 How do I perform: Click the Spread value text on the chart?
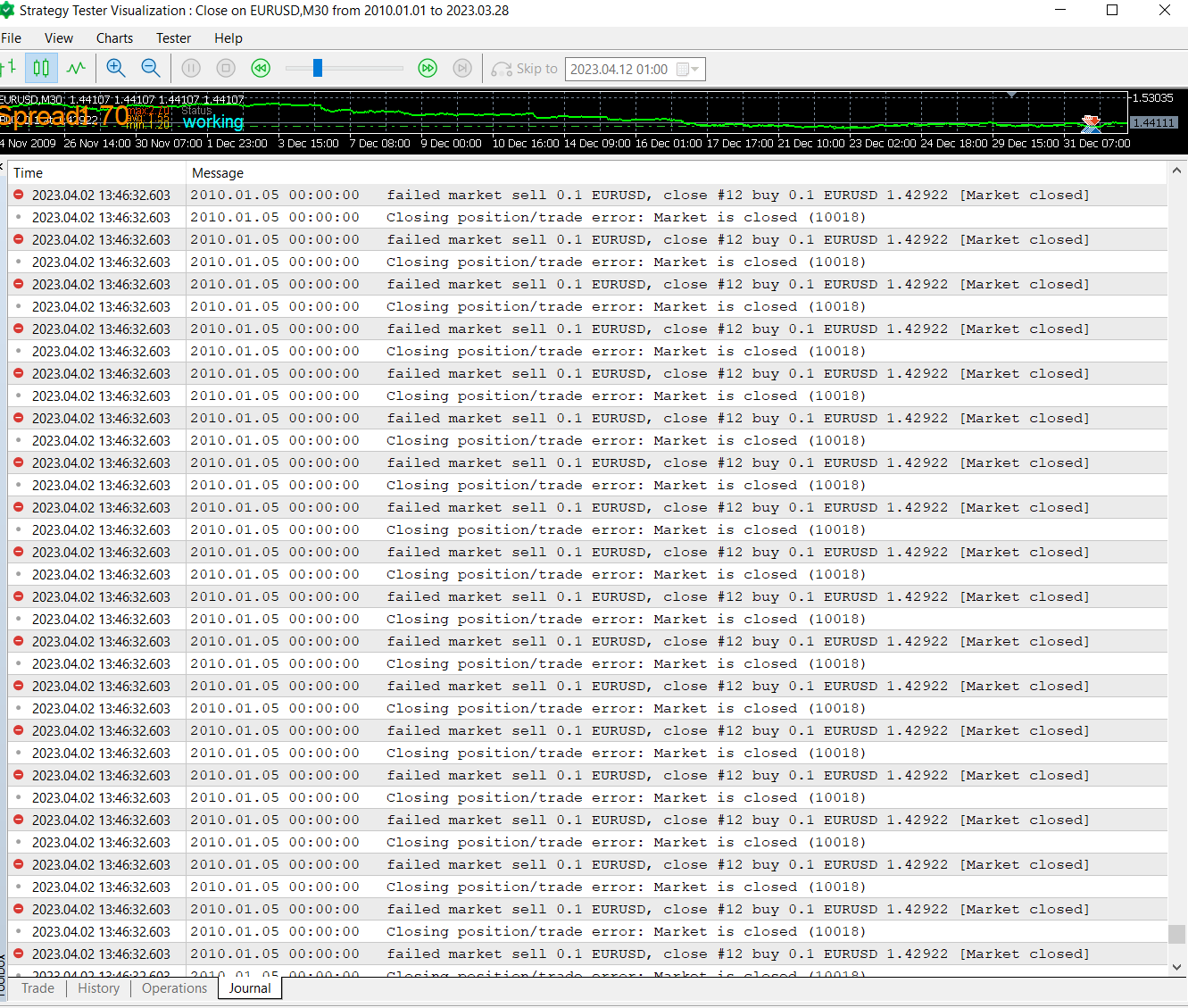click(65, 116)
